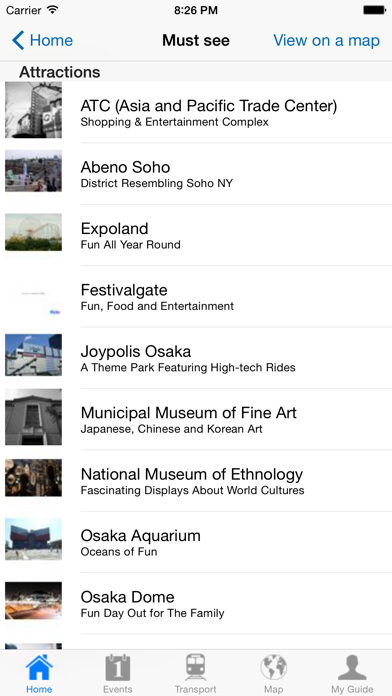The image size is (392, 696).
Task: Open the Abeno Soho attraction
Action: tap(196, 174)
